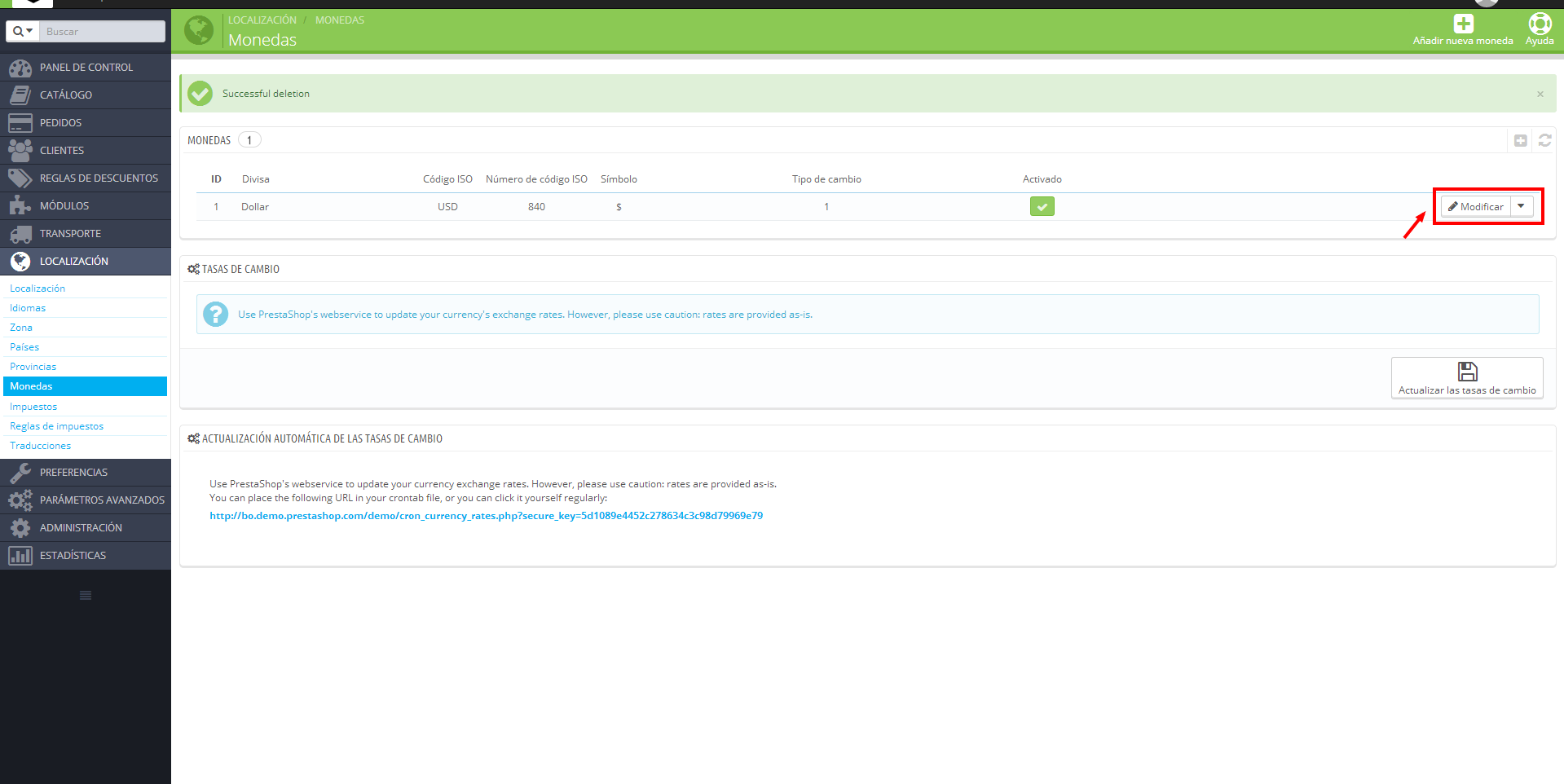The image size is (1564, 784).
Task: Open Estadísticas from the sidebar
Action: (73, 555)
